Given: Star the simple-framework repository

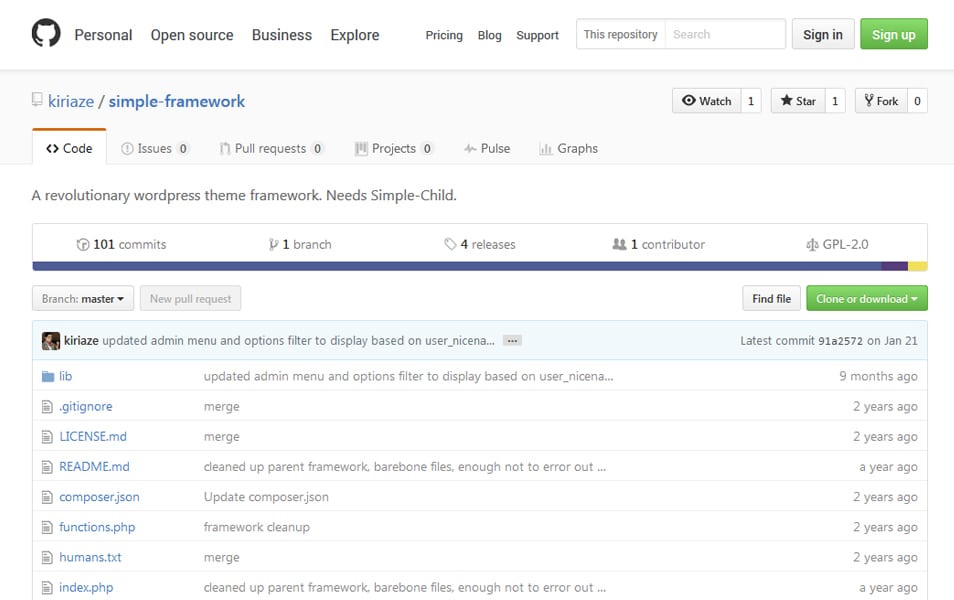Looking at the screenshot, I should pos(799,100).
